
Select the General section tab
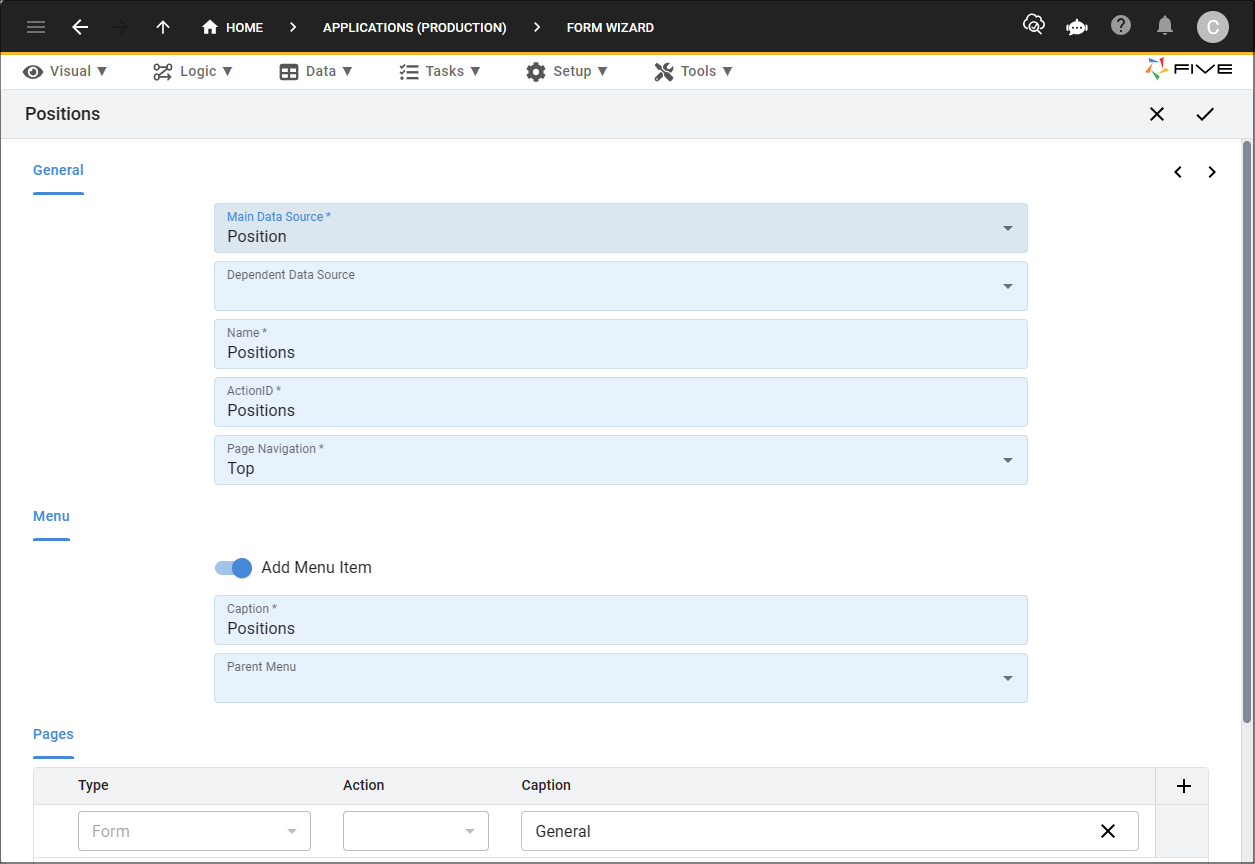[x=58, y=171]
